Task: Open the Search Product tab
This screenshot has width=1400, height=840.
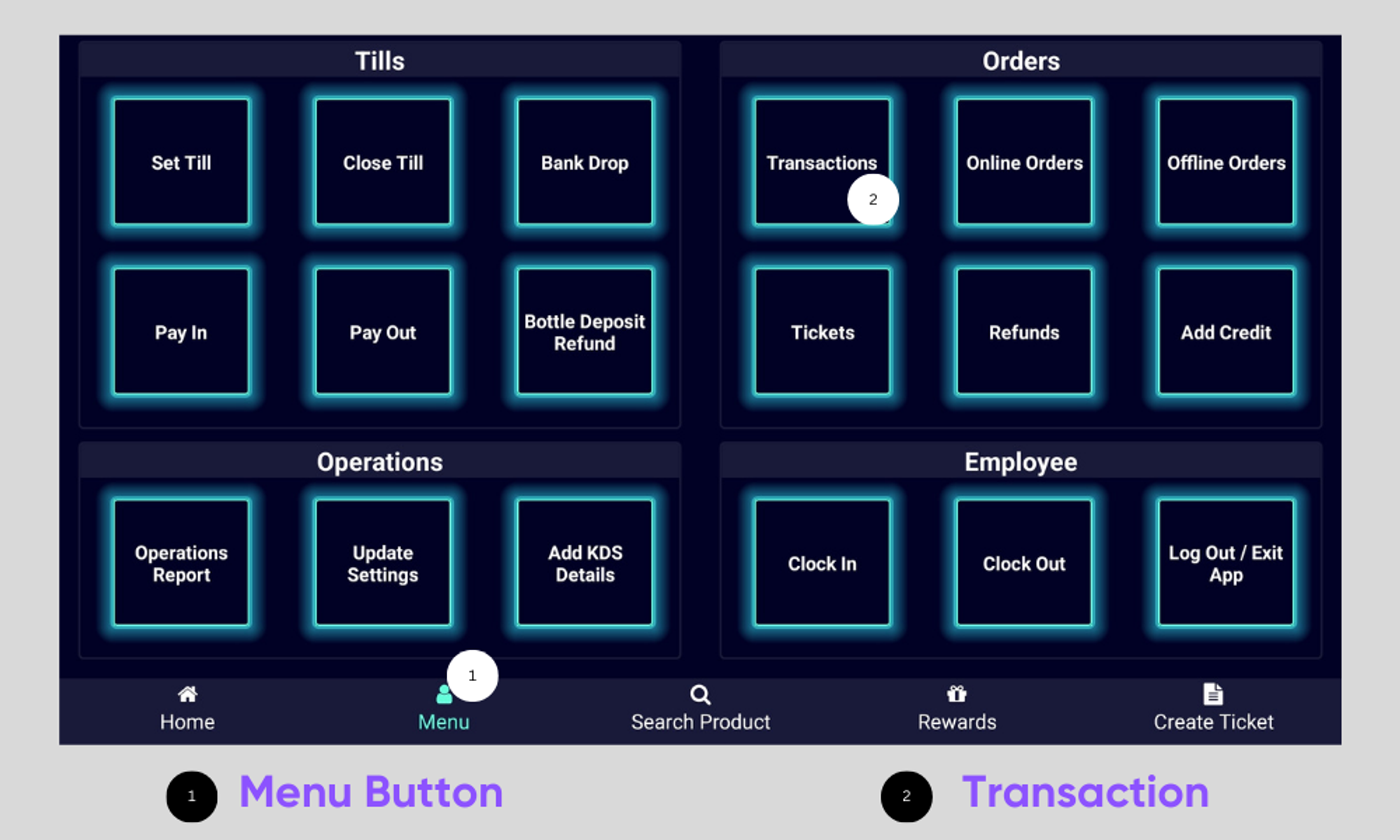Action: [x=700, y=707]
